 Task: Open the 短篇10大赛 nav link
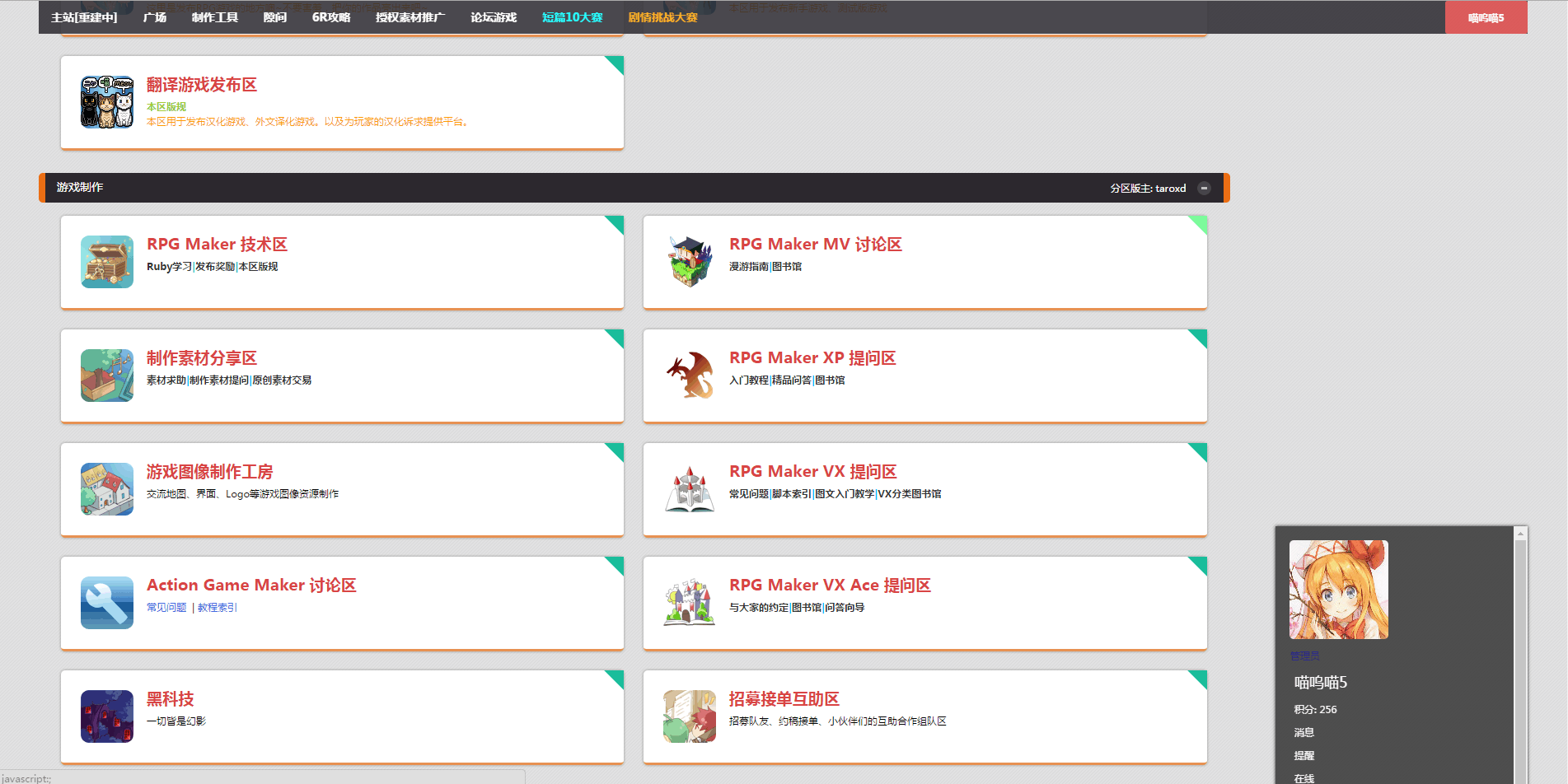point(573,17)
